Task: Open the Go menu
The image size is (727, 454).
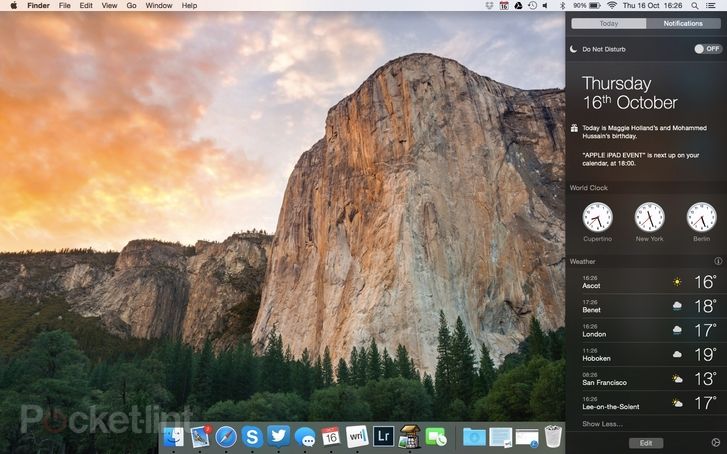Action: coord(131,5)
